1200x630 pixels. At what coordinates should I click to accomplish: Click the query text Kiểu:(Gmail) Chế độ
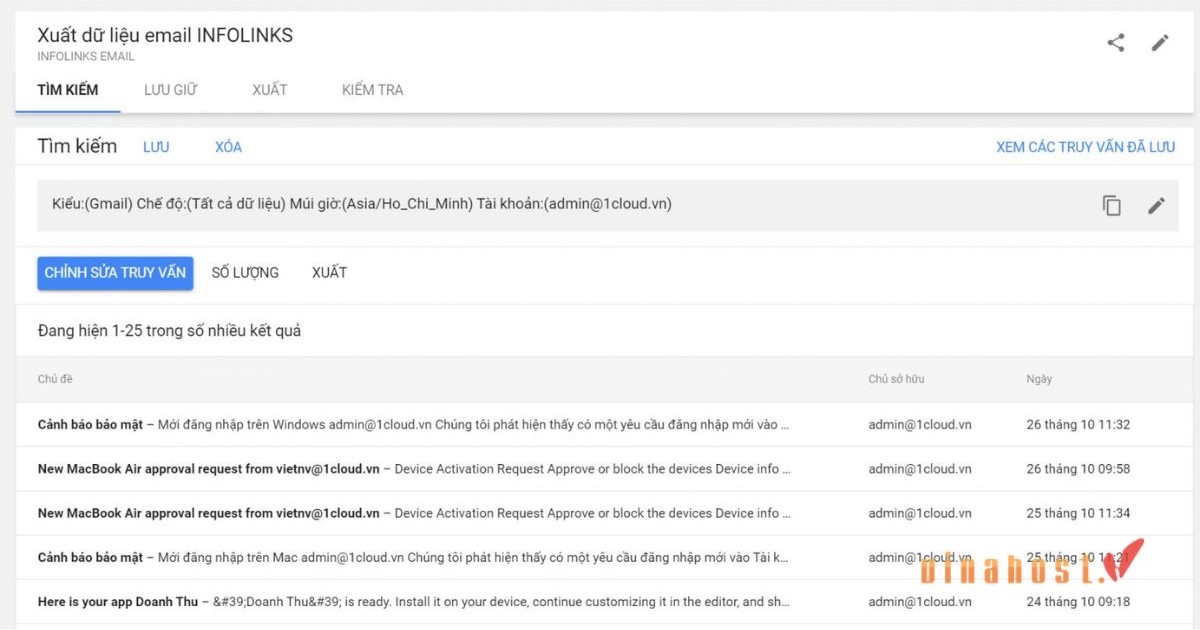[361, 204]
